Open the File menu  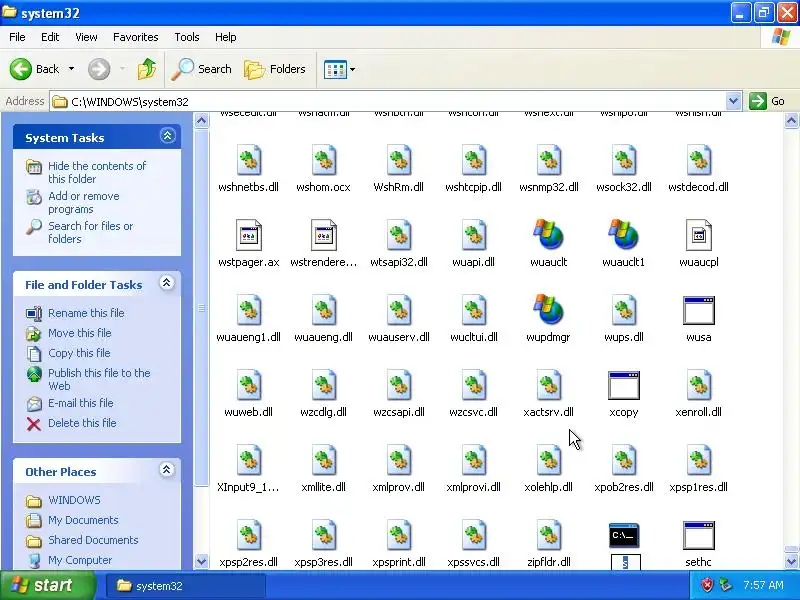(x=17, y=37)
